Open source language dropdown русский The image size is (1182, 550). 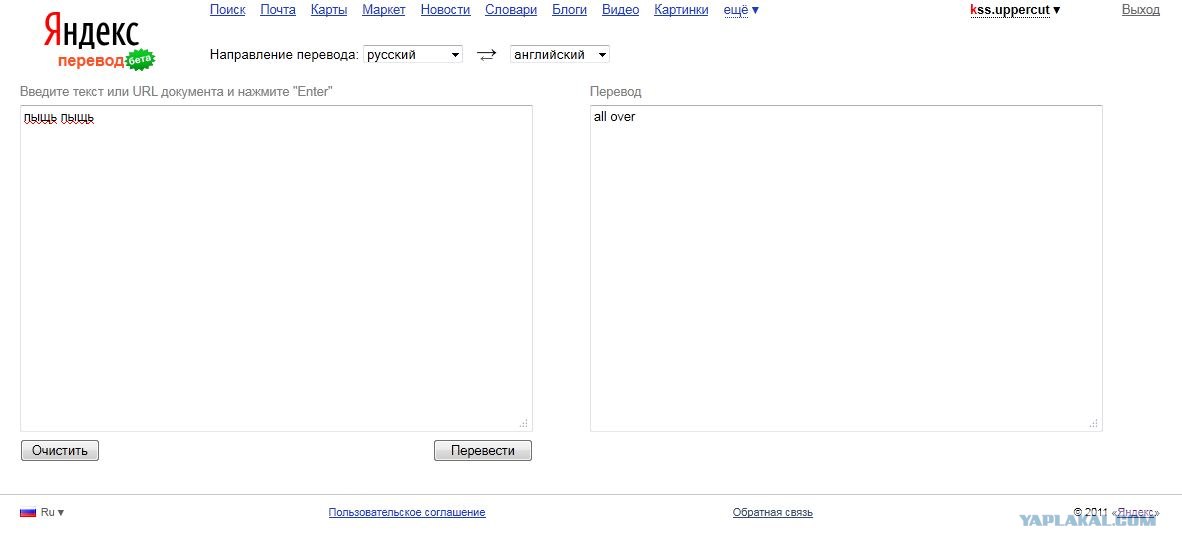[x=413, y=54]
